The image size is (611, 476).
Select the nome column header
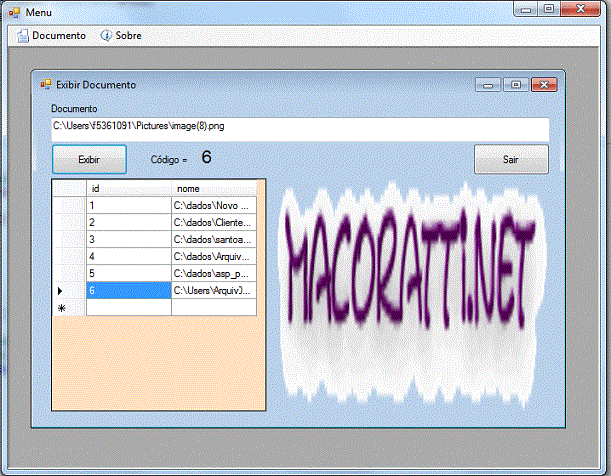(214, 189)
